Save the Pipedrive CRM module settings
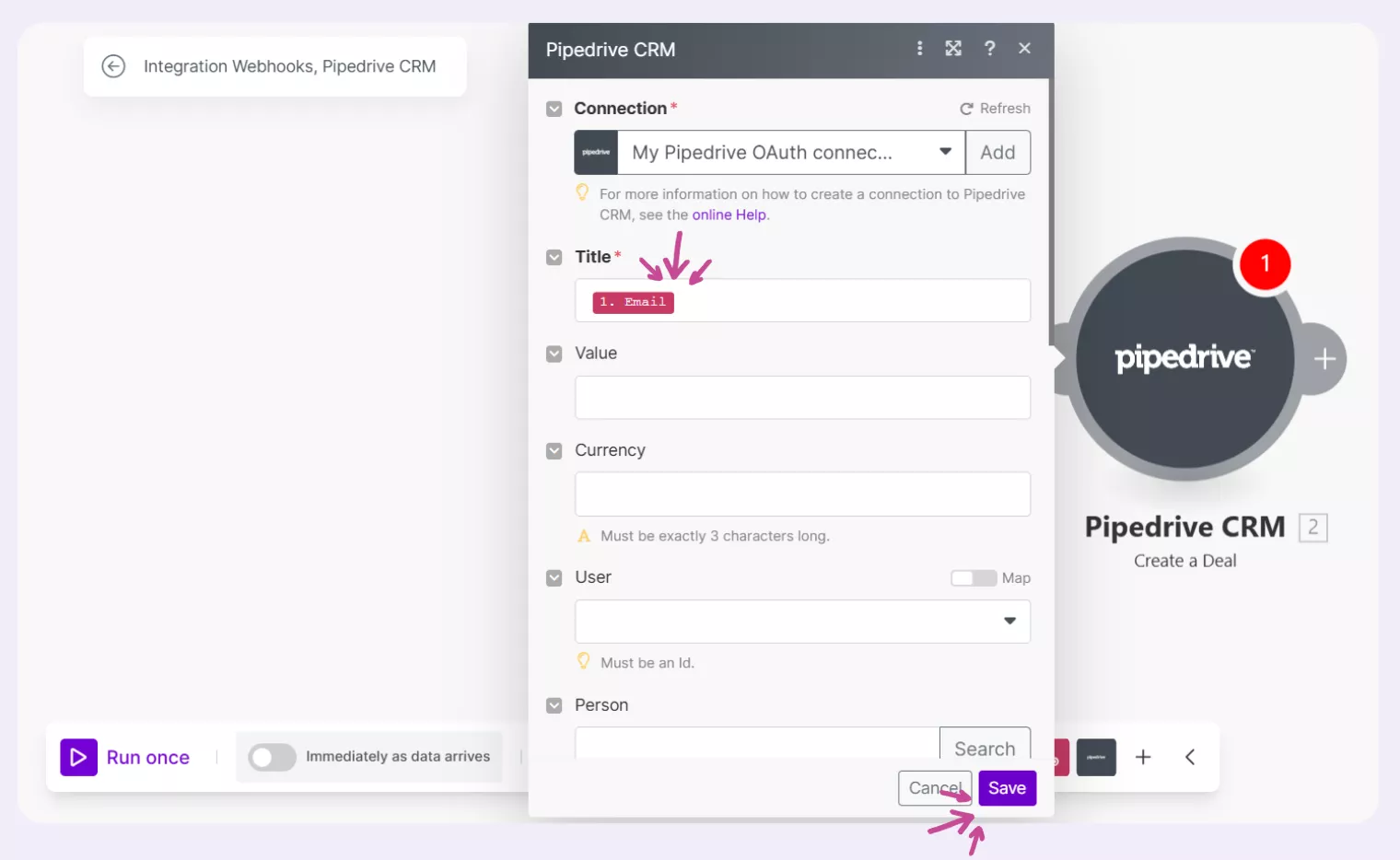This screenshot has width=1400, height=860. (x=1007, y=788)
